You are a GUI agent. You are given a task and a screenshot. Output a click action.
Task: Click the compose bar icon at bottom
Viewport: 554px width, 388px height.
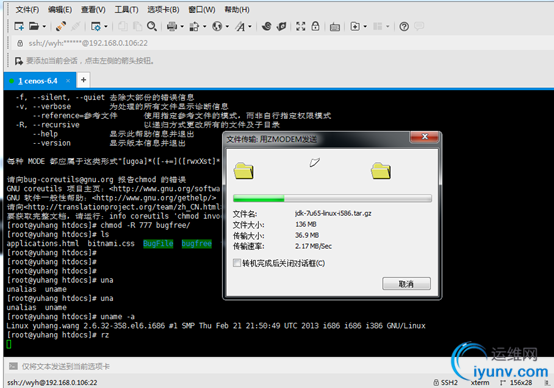(13, 366)
